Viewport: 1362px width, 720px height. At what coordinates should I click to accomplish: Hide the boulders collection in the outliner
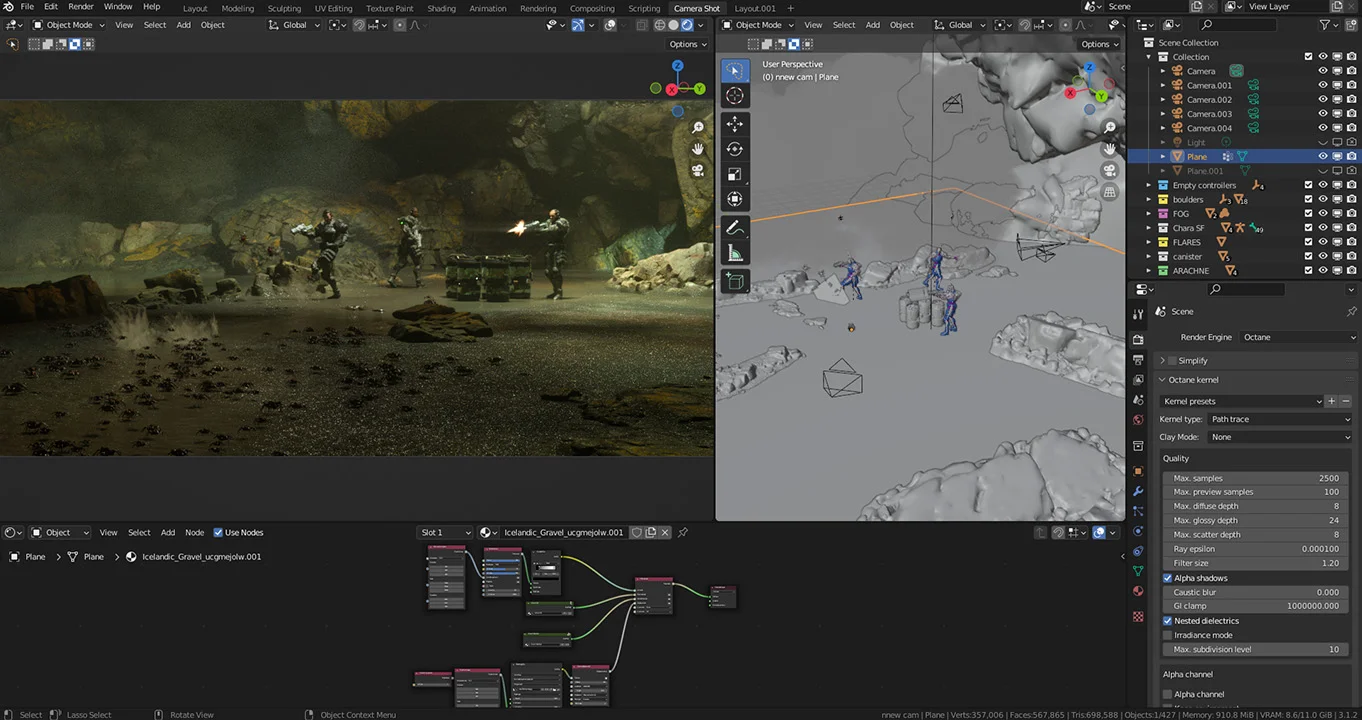pos(1322,199)
